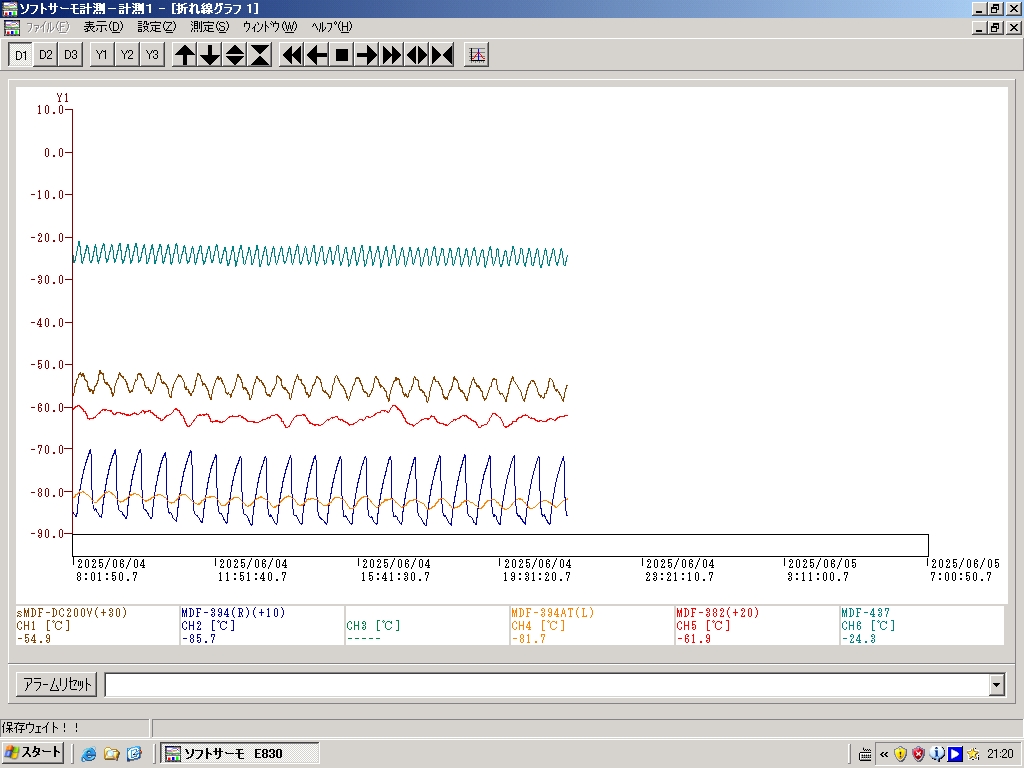Click inside the alarm message field
Image resolution: width=1024 pixels, height=768 pixels.
point(547,685)
